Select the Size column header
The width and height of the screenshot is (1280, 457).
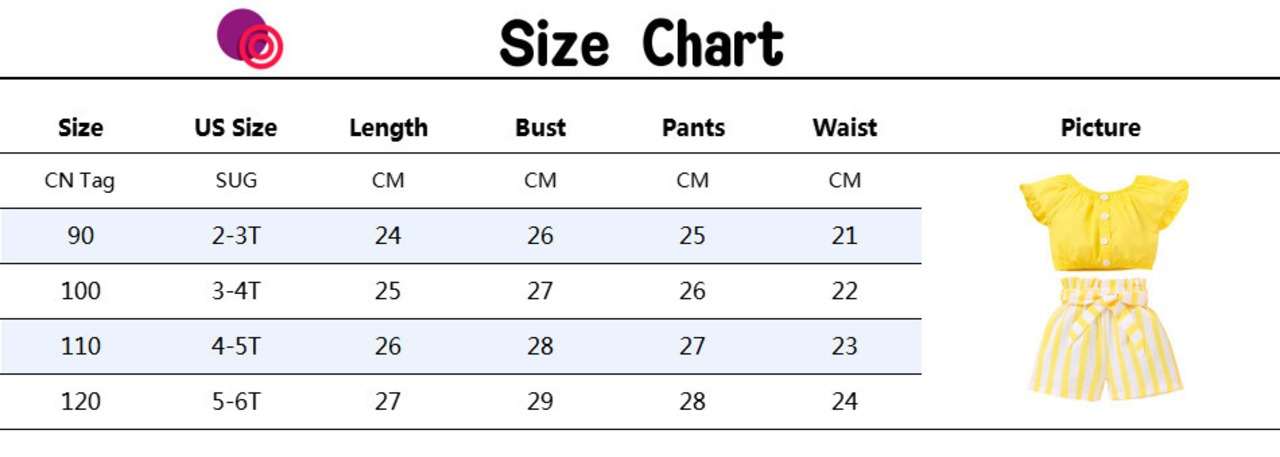coord(81,128)
